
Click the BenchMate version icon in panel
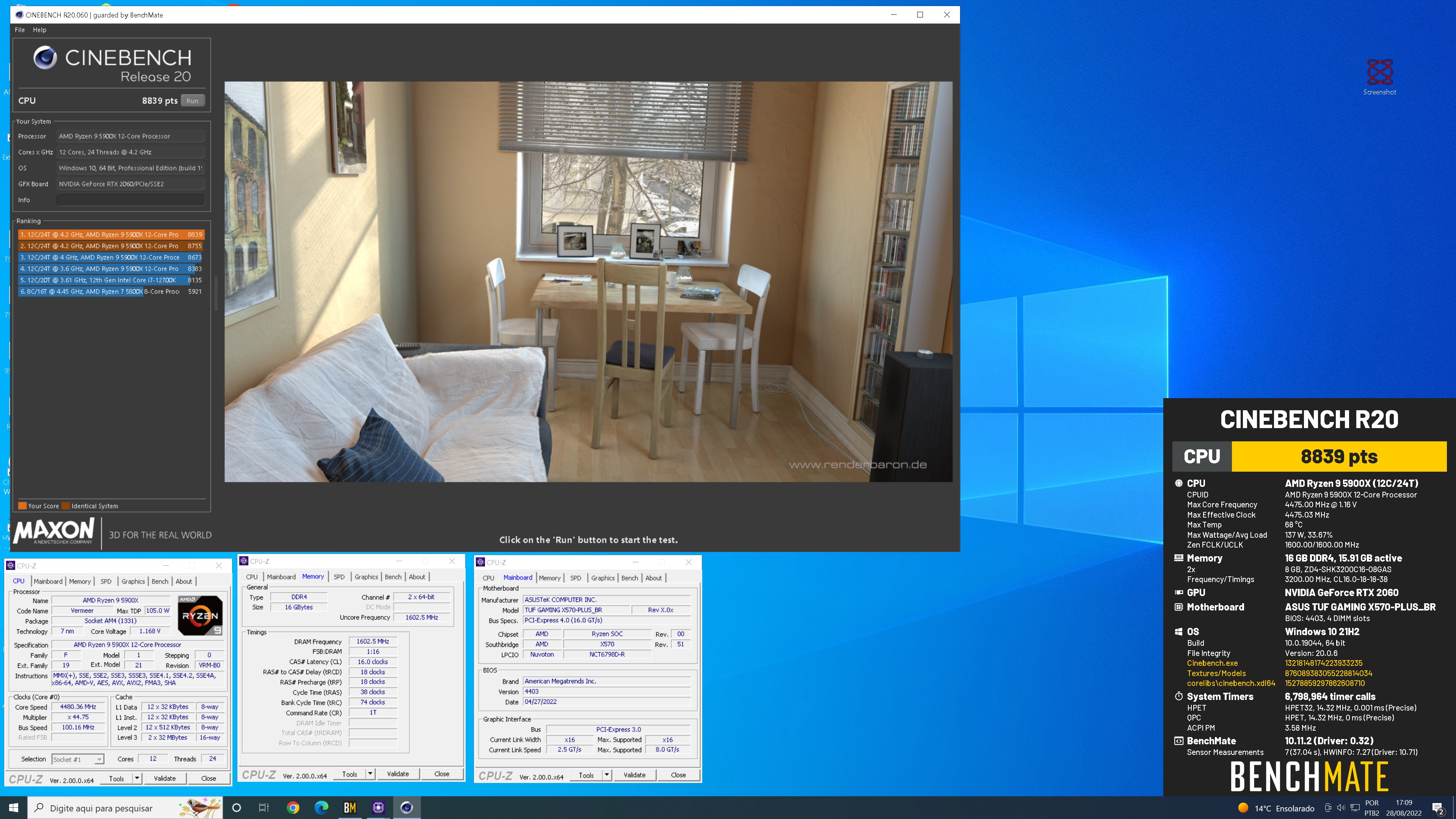[x=1178, y=741]
